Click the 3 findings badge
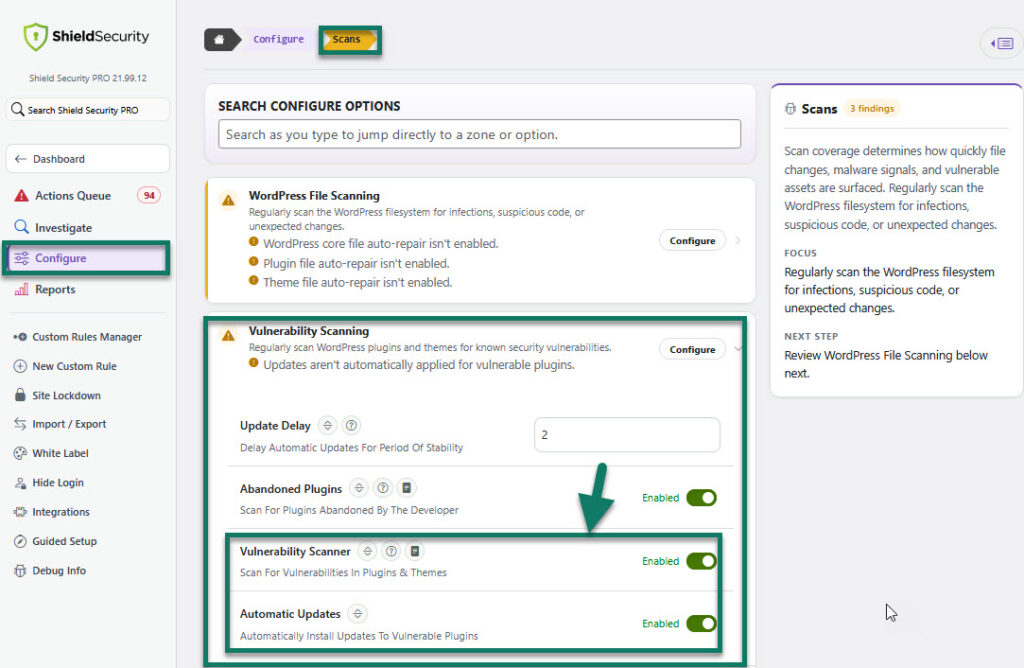The image size is (1024, 668). (872, 108)
